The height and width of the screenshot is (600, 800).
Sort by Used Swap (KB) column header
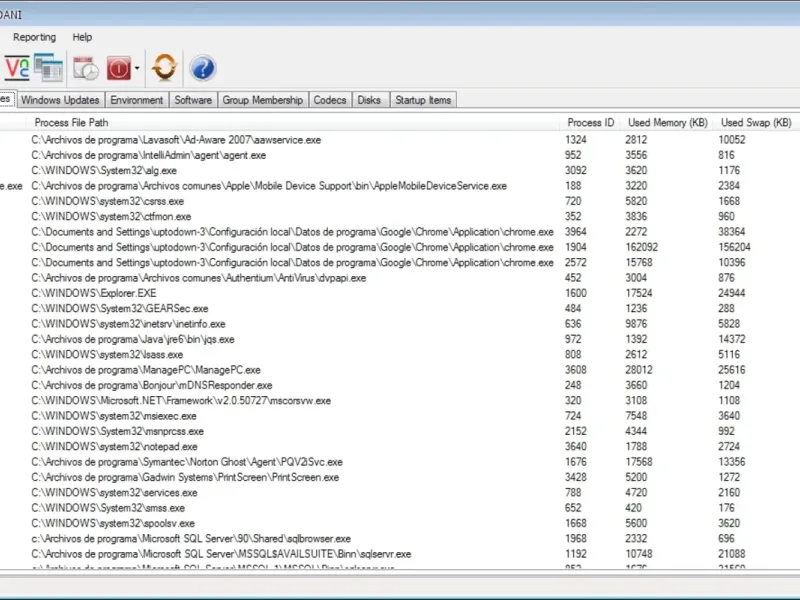coord(756,122)
